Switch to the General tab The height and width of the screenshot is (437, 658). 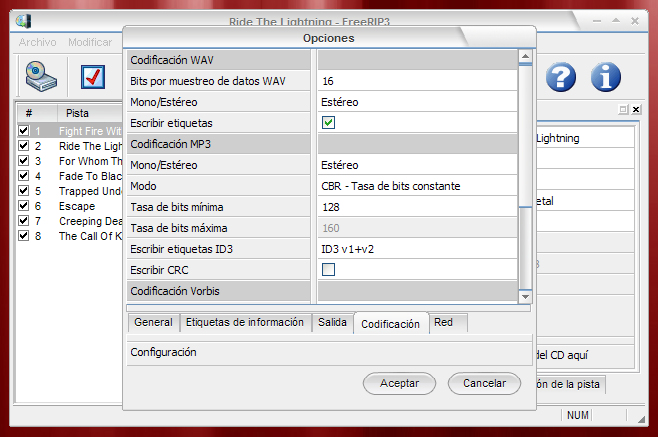coord(153,322)
